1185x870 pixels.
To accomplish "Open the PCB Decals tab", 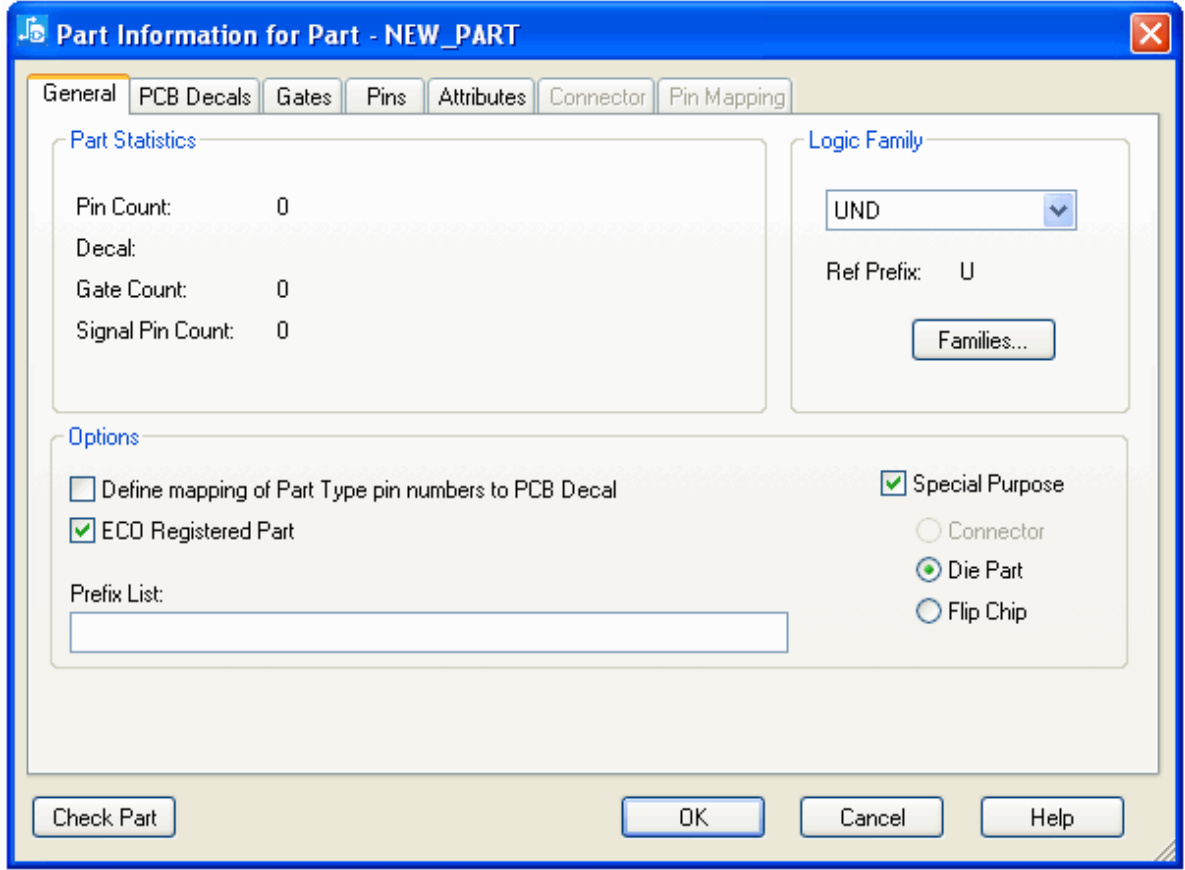I will pyautogui.click(x=195, y=97).
